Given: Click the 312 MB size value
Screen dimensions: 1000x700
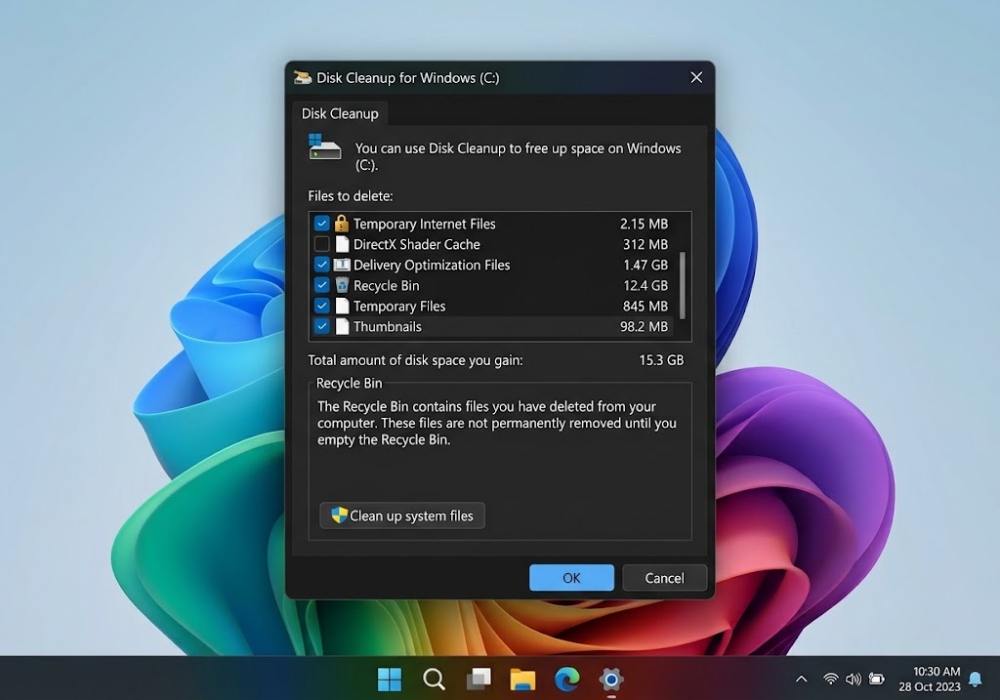Looking at the screenshot, I should click(x=645, y=244).
